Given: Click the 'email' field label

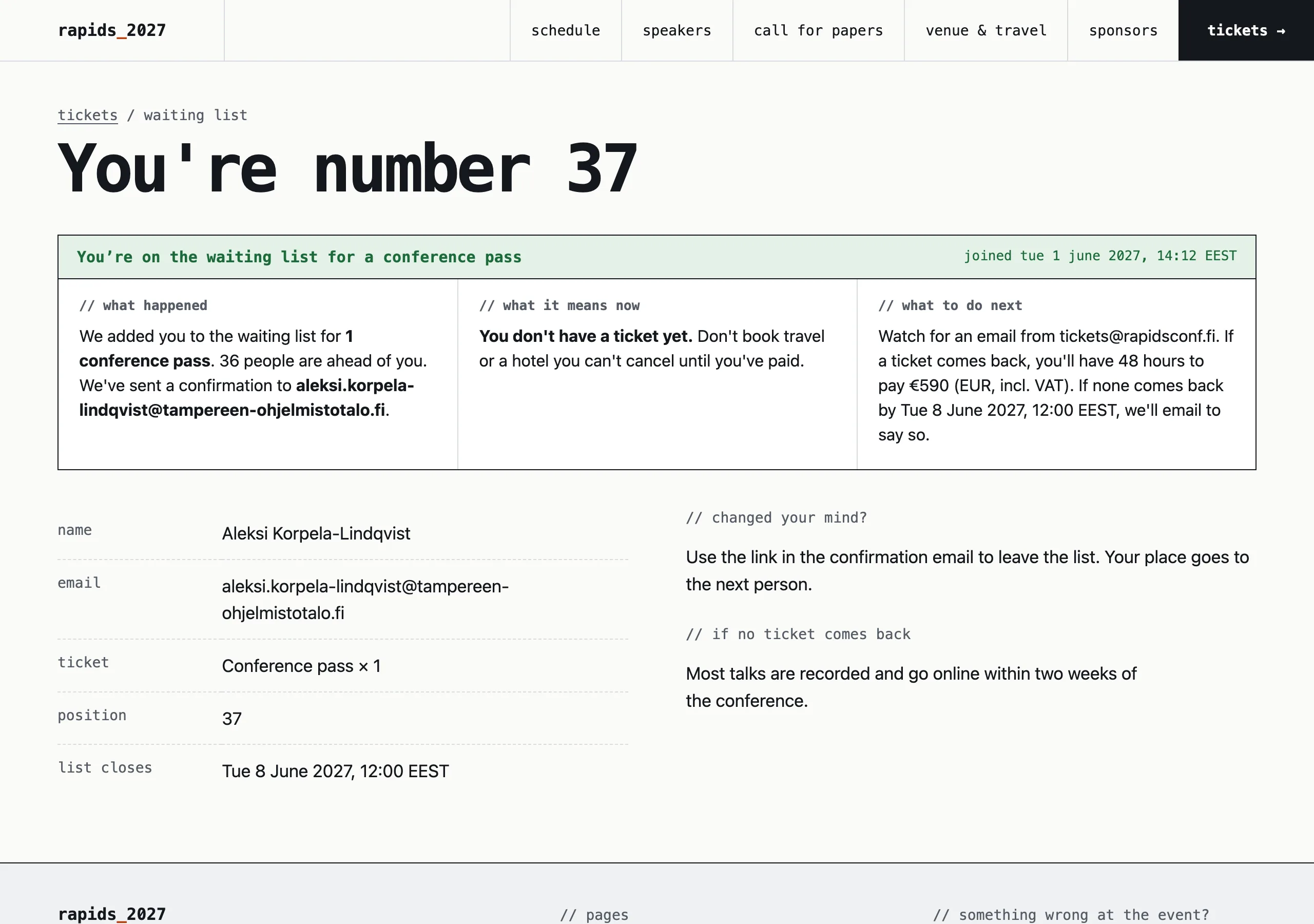Looking at the screenshot, I should pos(79,583).
